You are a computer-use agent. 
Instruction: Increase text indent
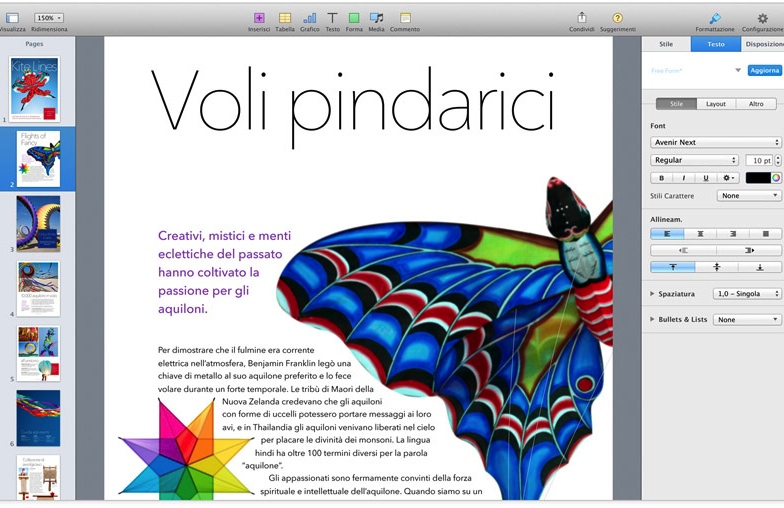[748, 250]
